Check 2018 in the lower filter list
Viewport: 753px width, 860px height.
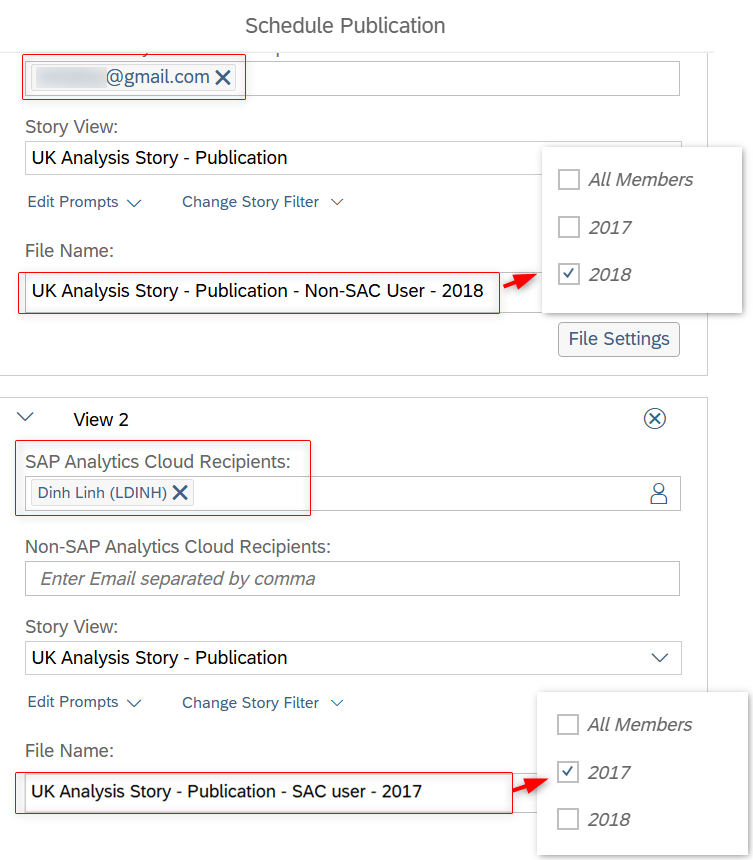click(568, 819)
